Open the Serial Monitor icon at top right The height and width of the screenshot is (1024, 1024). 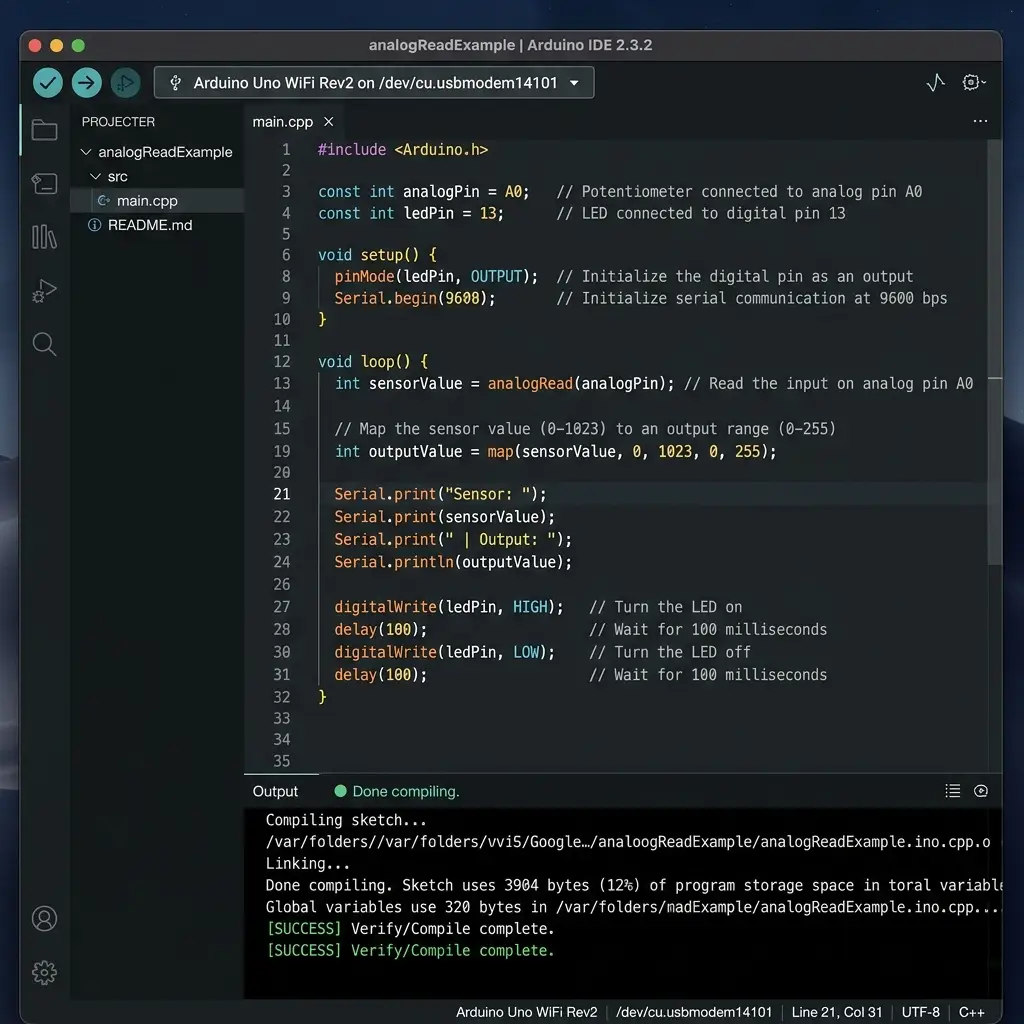[973, 82]
